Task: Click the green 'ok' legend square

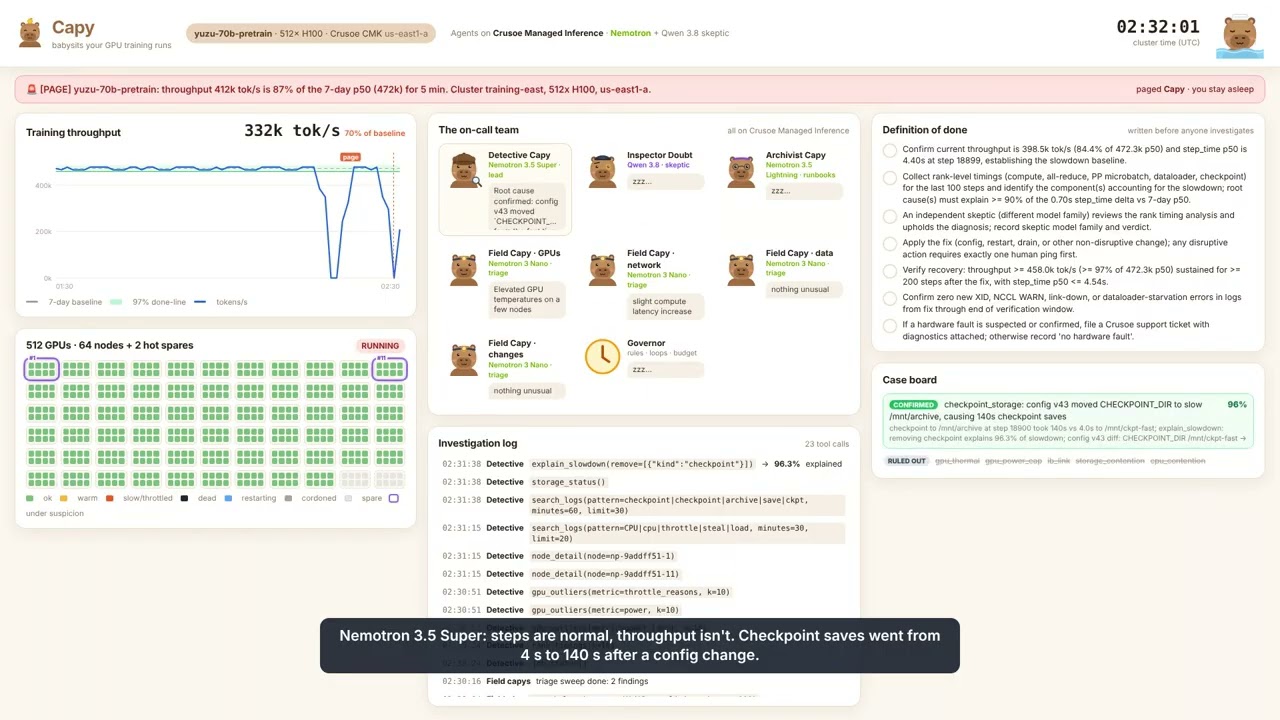Action: click(x=30, y=498)
